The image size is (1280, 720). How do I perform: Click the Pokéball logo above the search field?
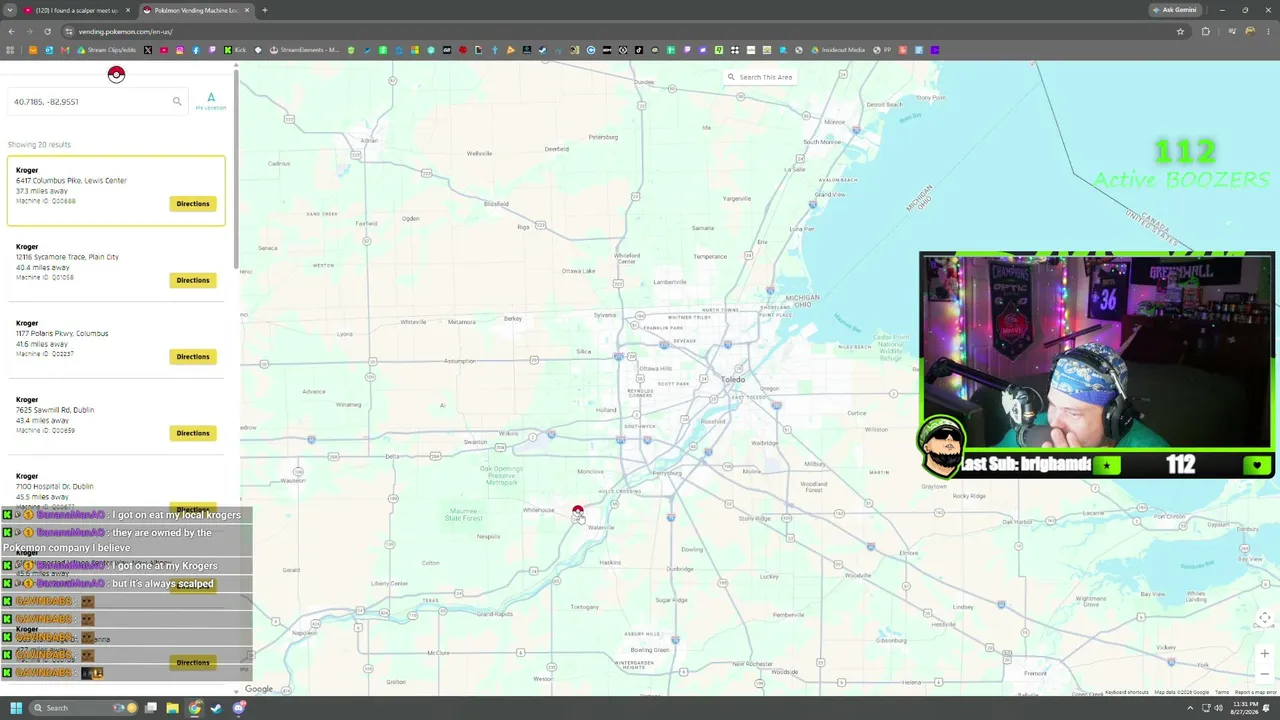116,75
